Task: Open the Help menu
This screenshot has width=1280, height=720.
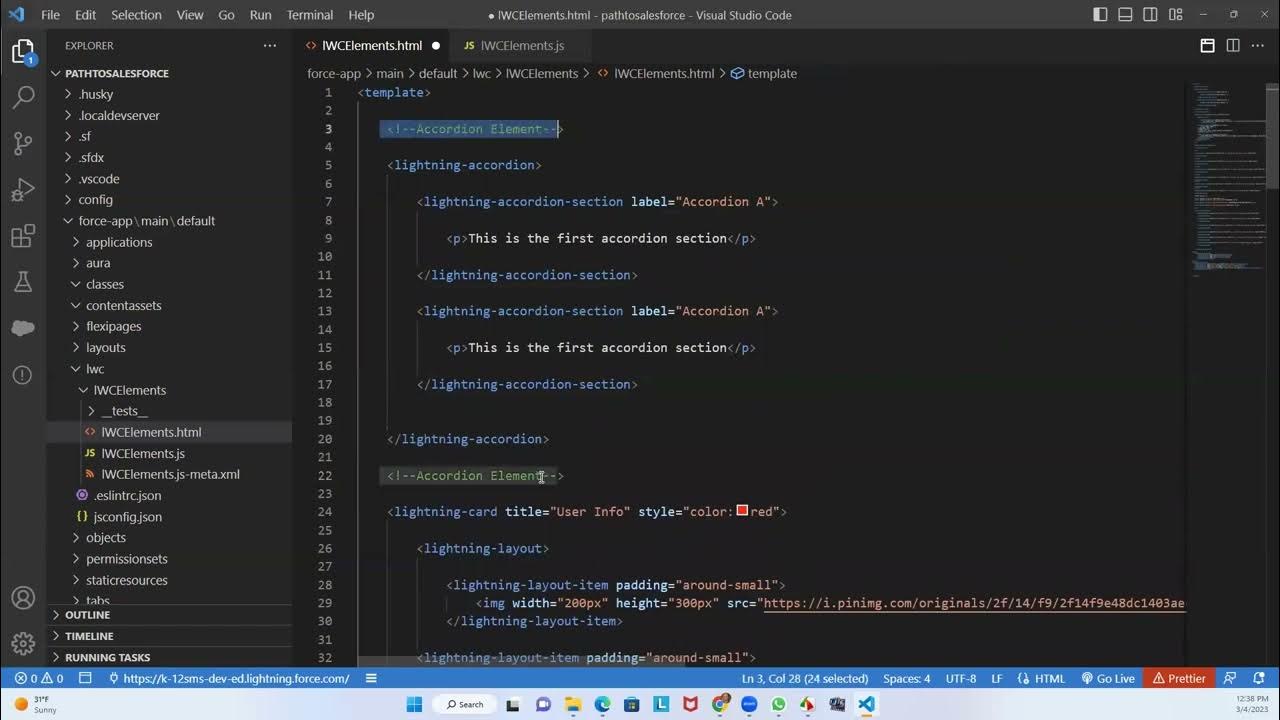Action: point(361,15)
